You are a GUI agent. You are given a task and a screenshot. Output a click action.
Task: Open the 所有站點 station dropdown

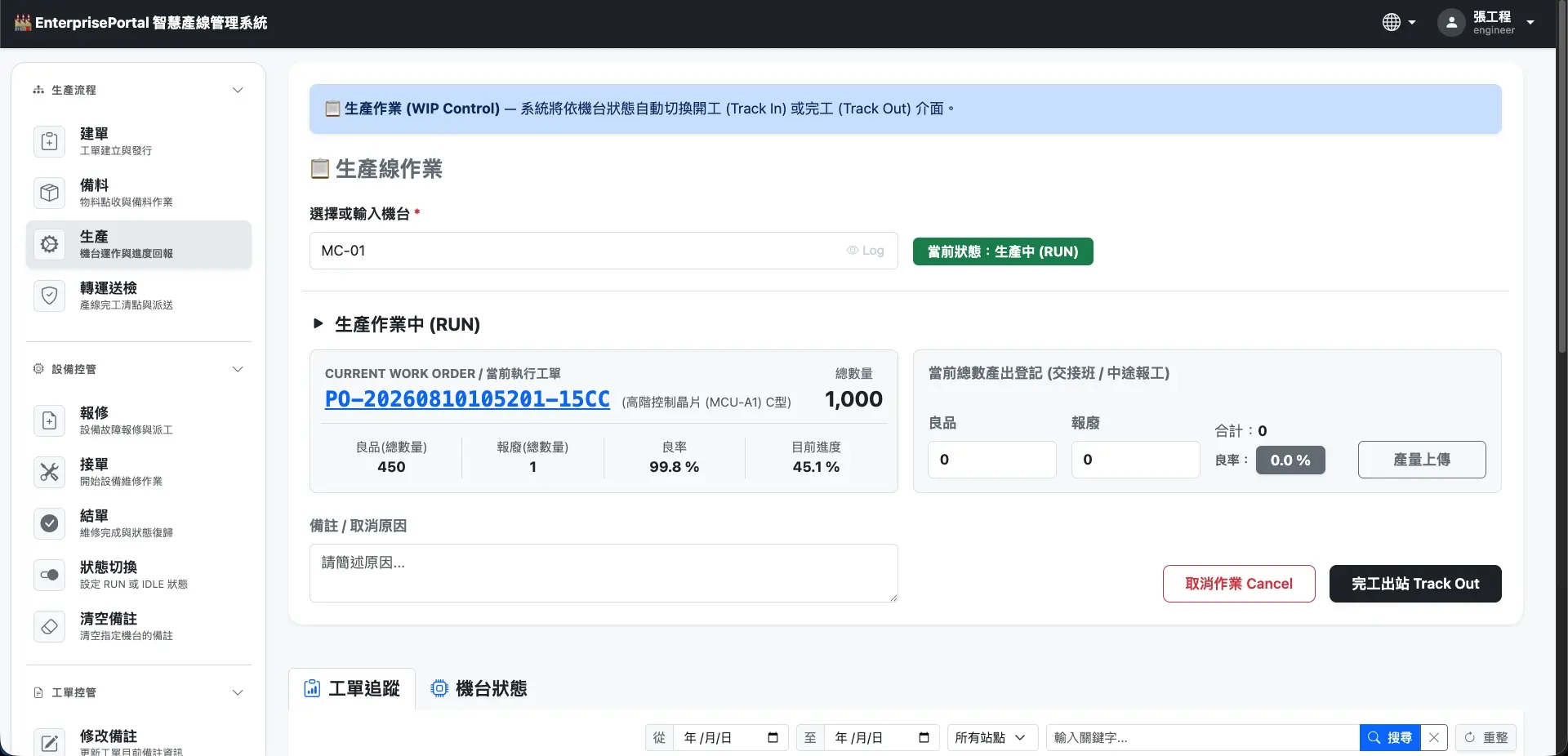point(992,738)
